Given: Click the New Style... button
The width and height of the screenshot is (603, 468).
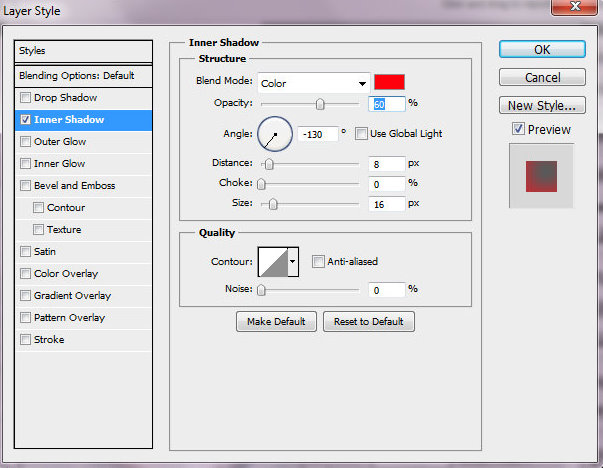Looking at the screenshot, I should pos(542,105).
